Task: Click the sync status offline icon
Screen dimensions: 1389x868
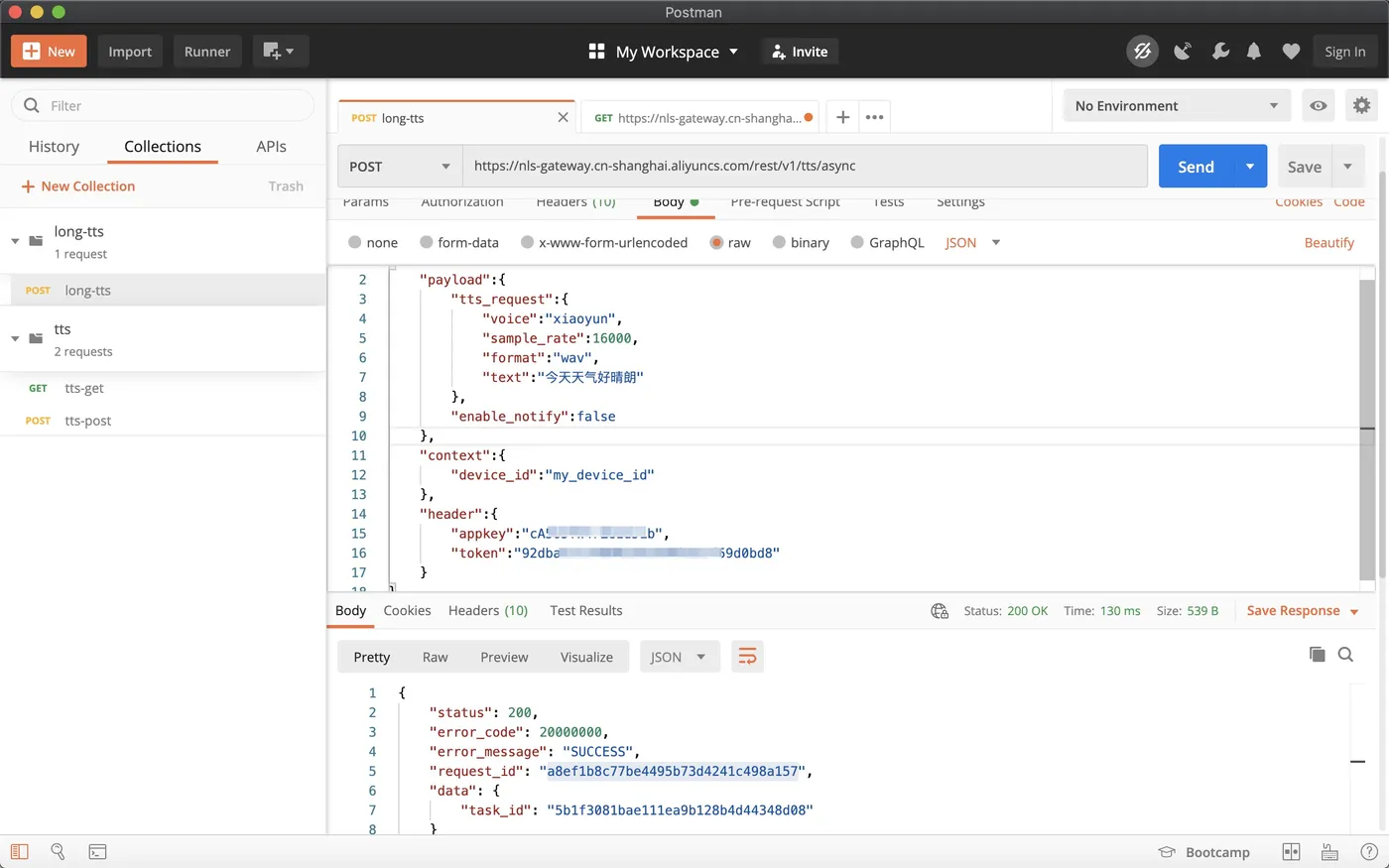Action: coord(1143,52)
